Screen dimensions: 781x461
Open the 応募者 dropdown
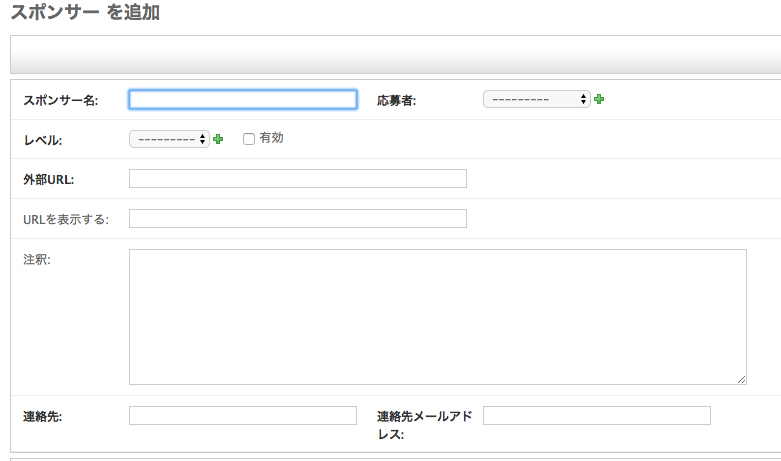(x=536, y=99)
